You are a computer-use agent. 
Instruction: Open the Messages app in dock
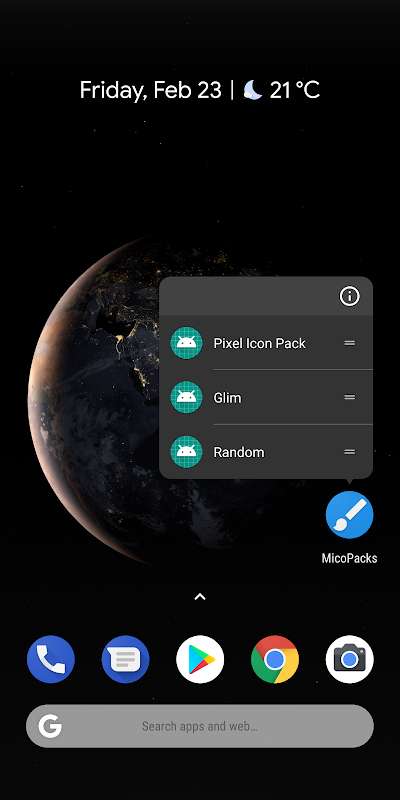point(125,659)
